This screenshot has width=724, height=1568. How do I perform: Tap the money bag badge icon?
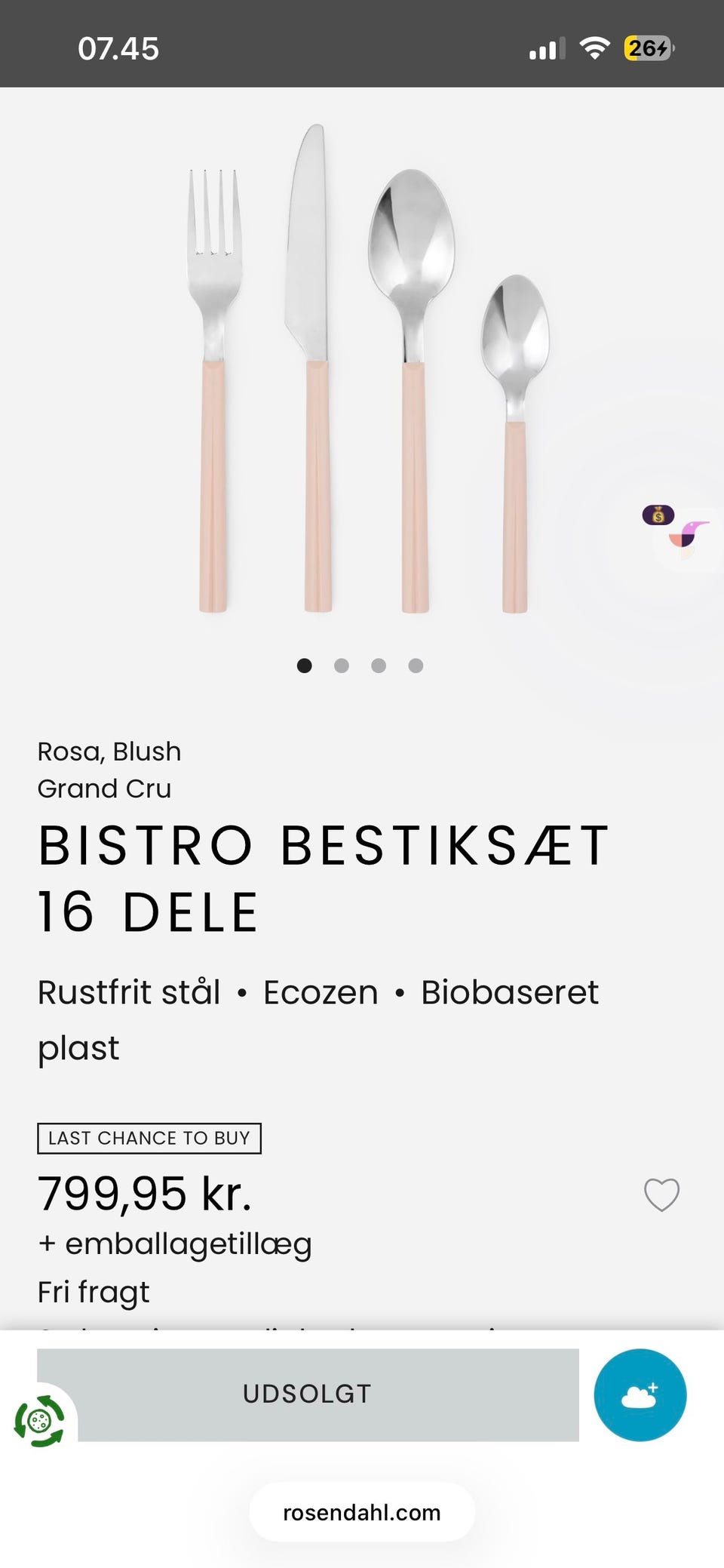658,515
